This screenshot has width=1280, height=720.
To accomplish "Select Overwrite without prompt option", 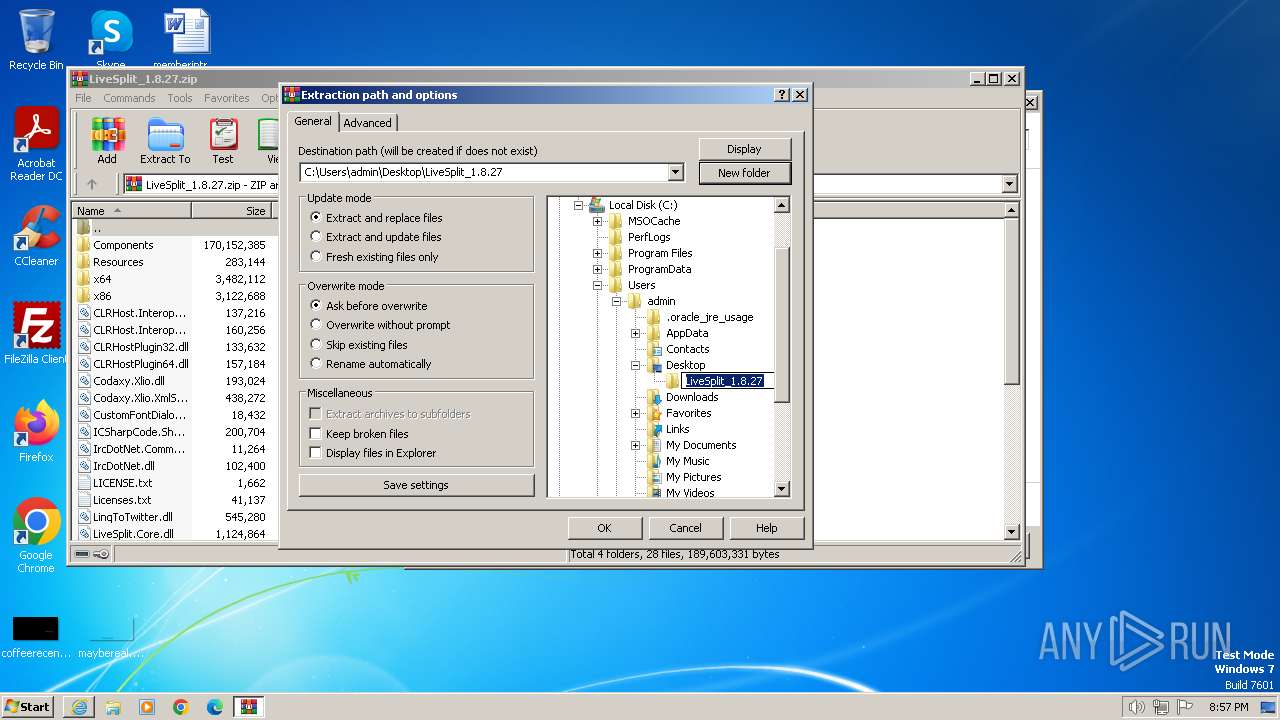I will tap(380, 325).
